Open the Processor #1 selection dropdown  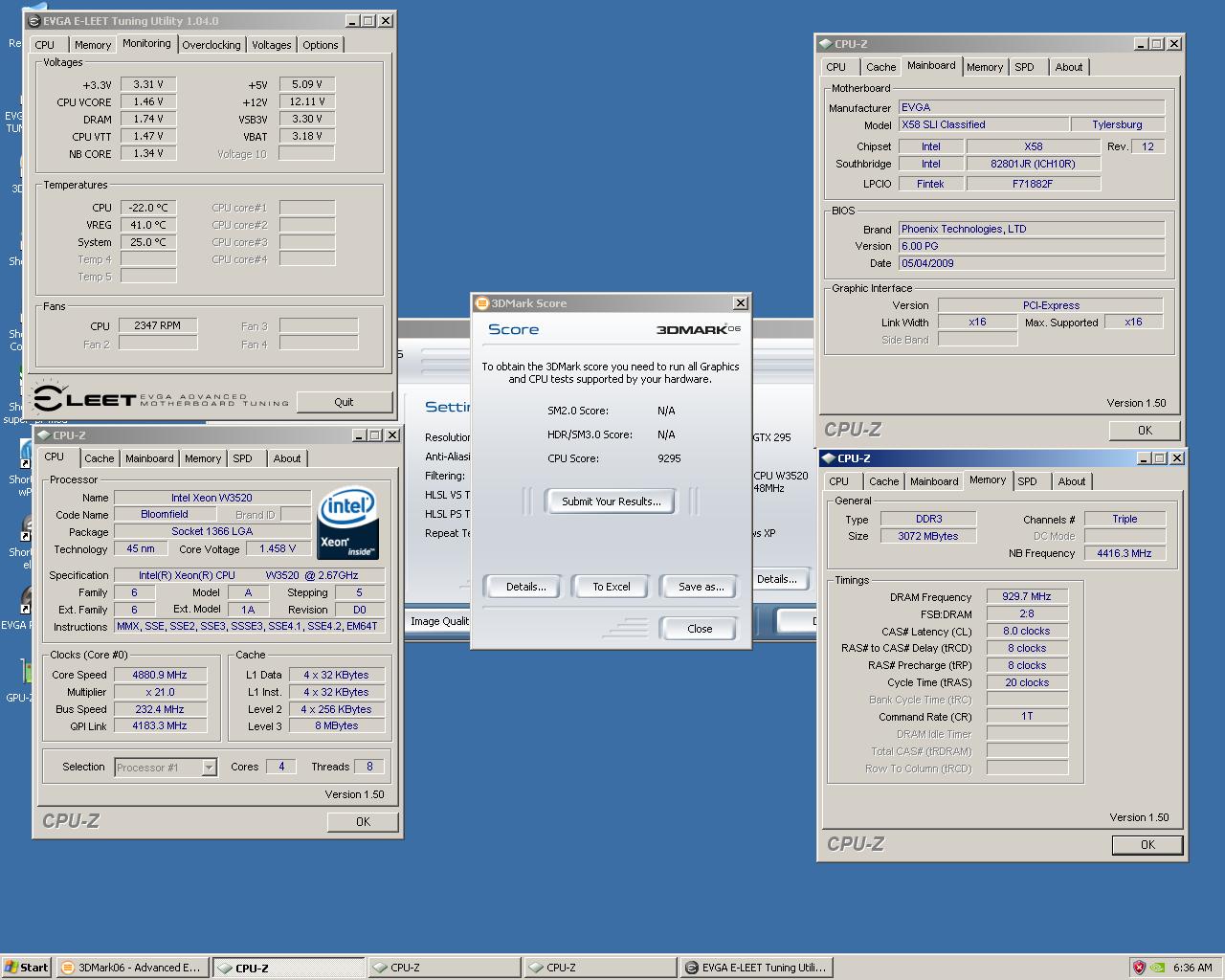pyautogui.click(x=209, y=768)
